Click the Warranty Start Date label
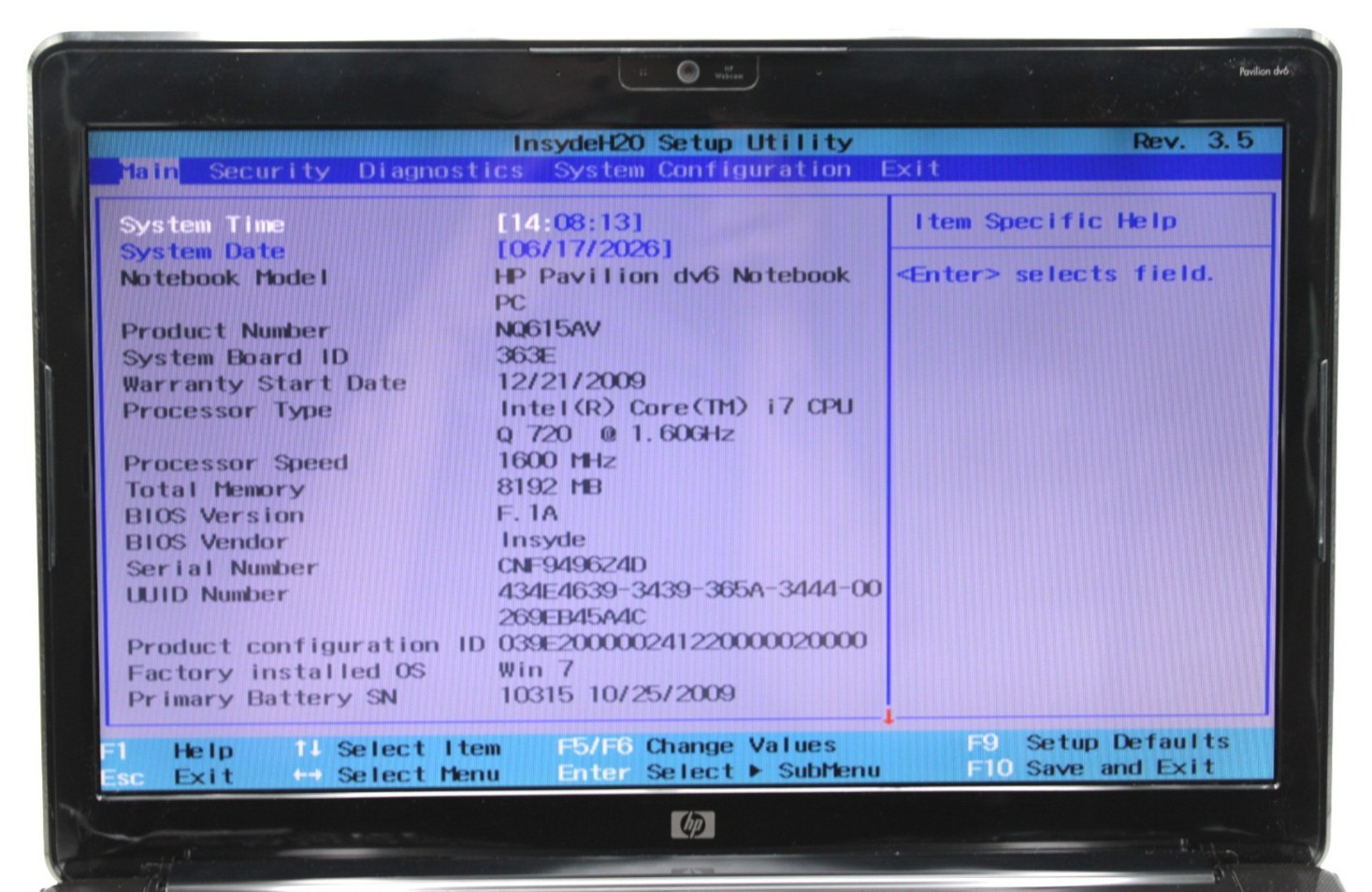 [x=265, y=383]
